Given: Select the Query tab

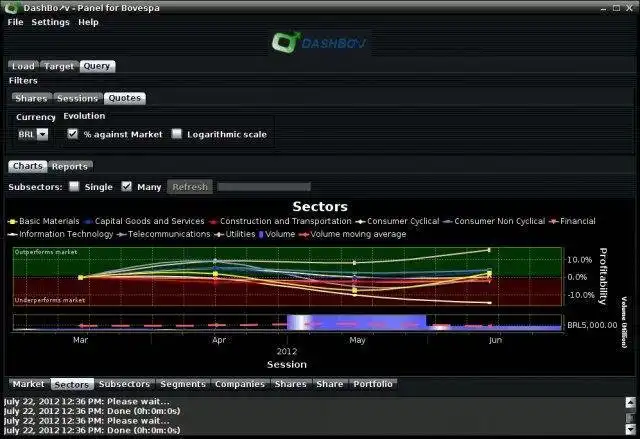Looking at the screenshot, I should 97,66.
